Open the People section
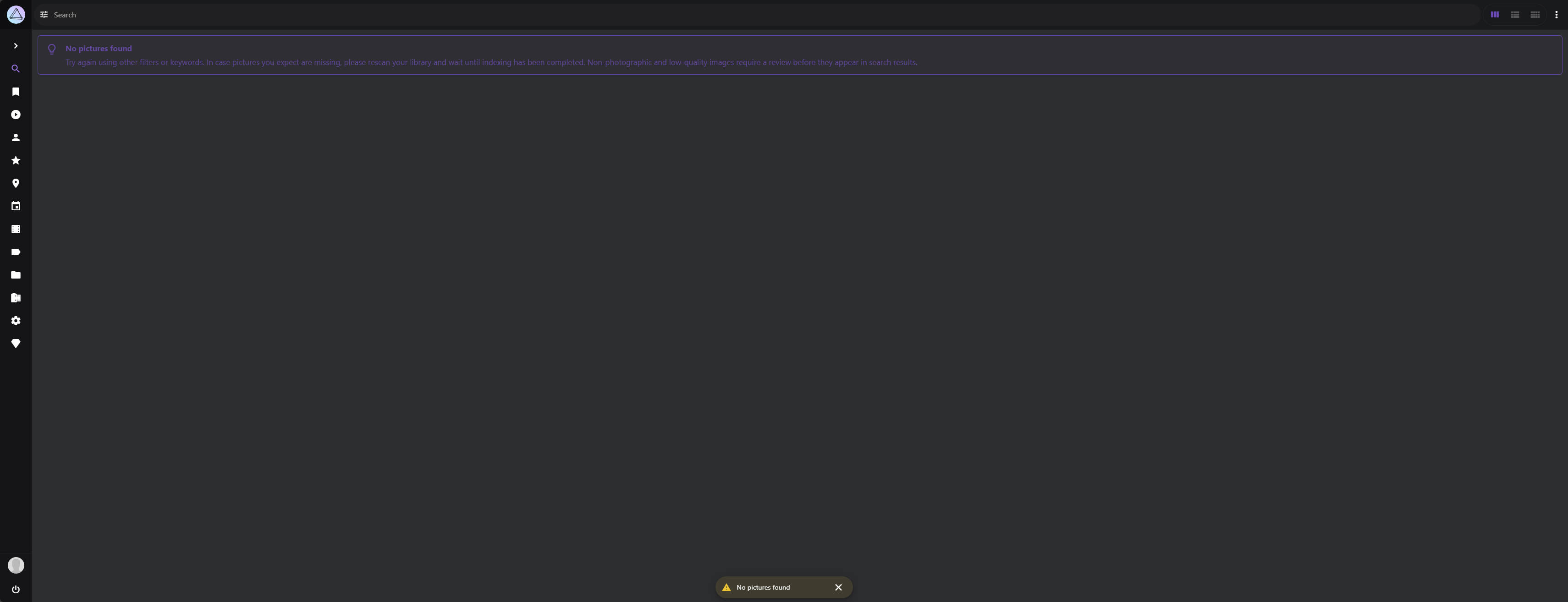The image size is (1568, 602). 16,137
